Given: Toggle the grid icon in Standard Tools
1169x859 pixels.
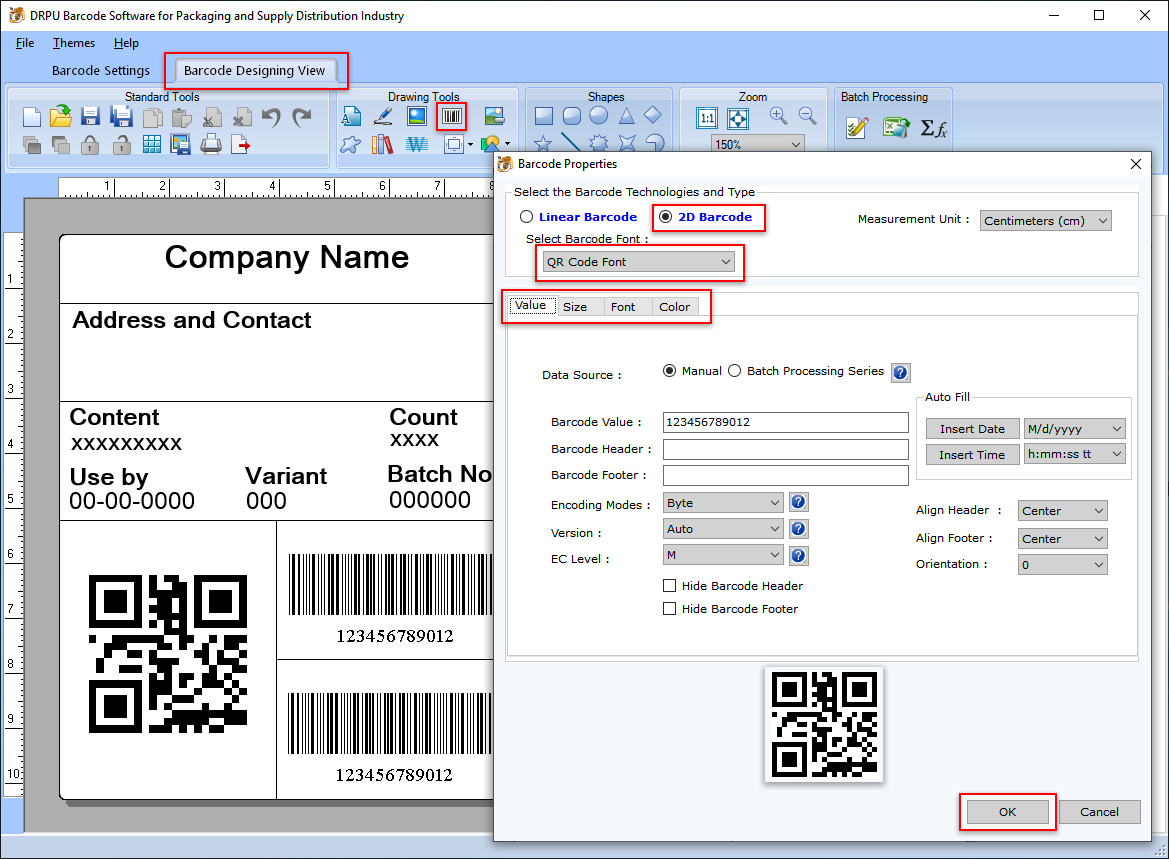Looking at the screenshot, I should [151, 145].
